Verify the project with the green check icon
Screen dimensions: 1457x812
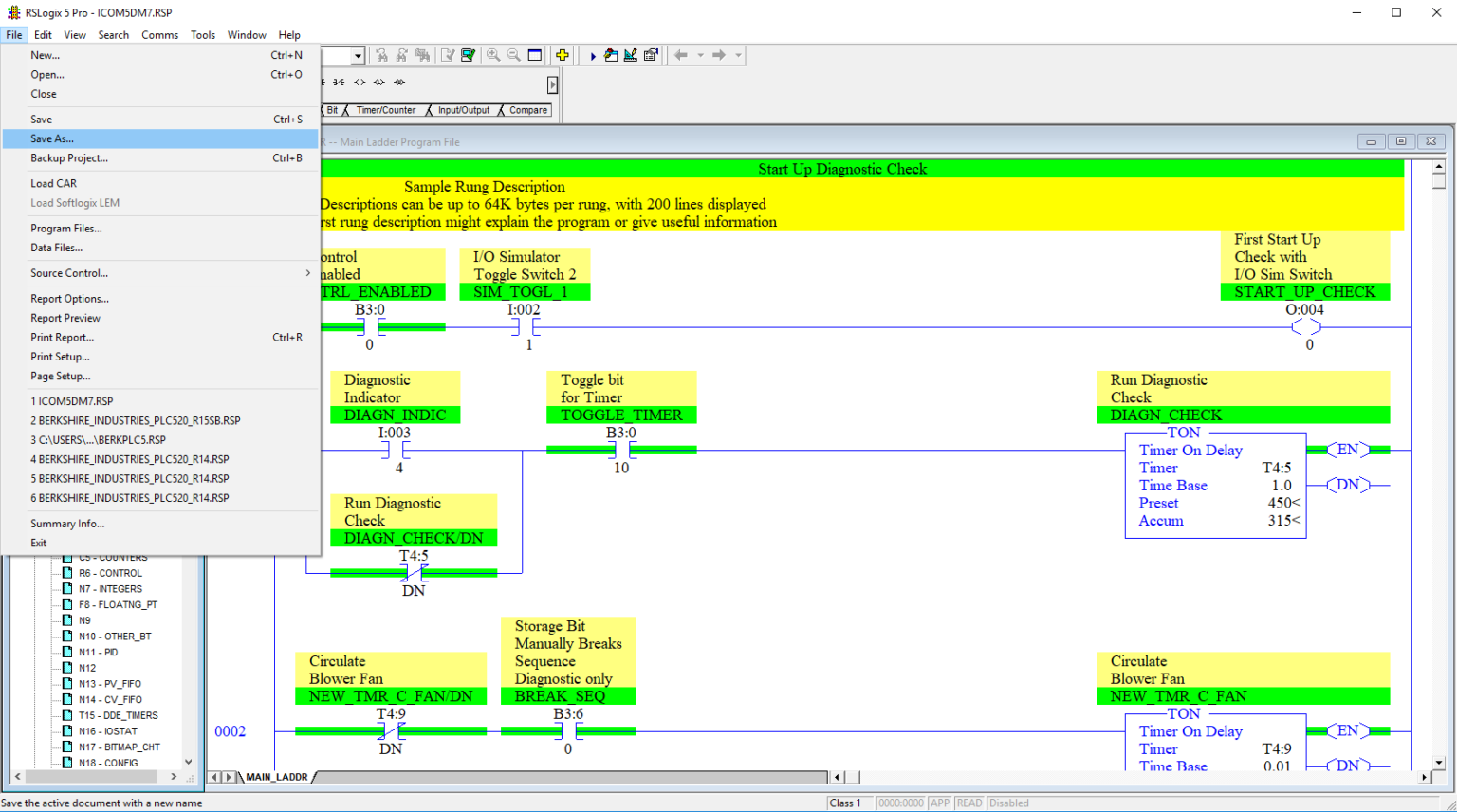[x=468, y=55]
